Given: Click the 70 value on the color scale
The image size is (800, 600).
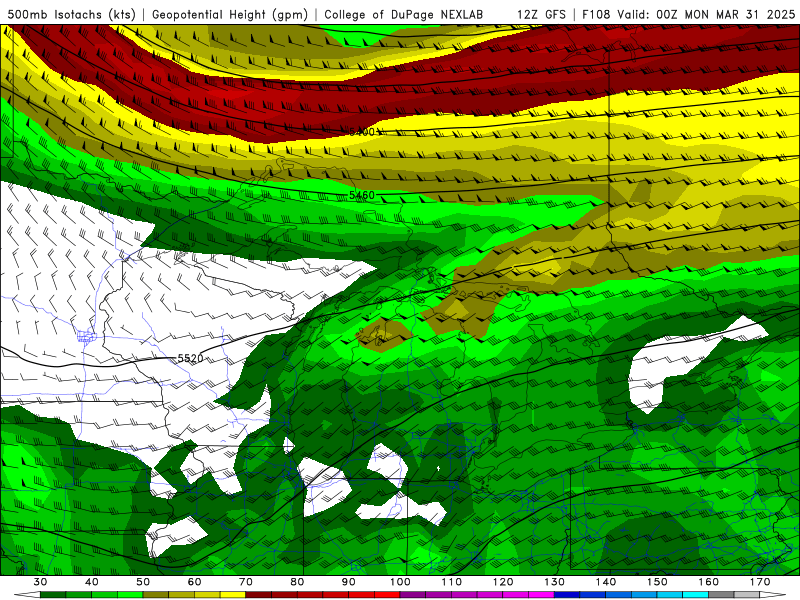Looking at the screenshot, I should click(246, 582).
